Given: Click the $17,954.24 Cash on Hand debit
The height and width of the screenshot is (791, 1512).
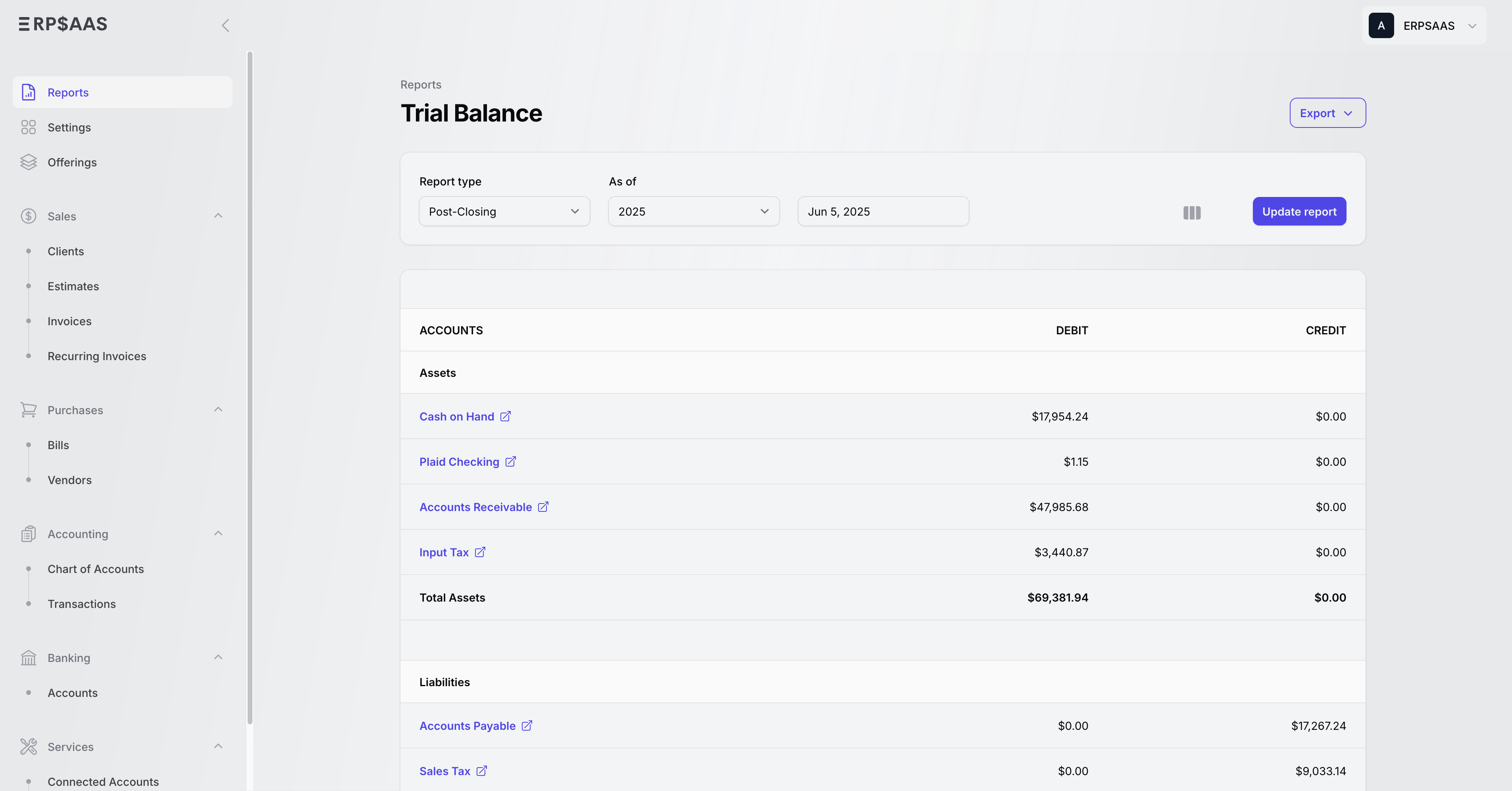Looking at the screenshot, I should [x=1060, y=416].
